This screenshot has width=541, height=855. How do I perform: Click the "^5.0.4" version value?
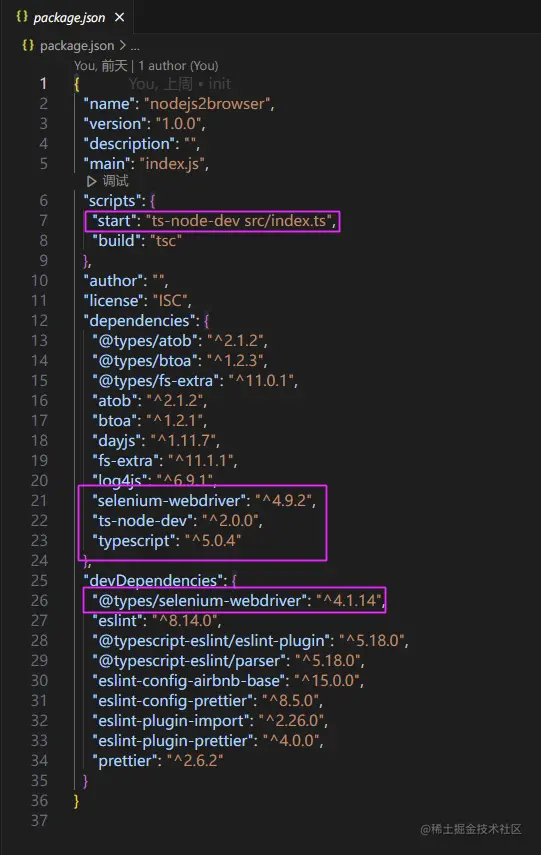pos(213,541)
